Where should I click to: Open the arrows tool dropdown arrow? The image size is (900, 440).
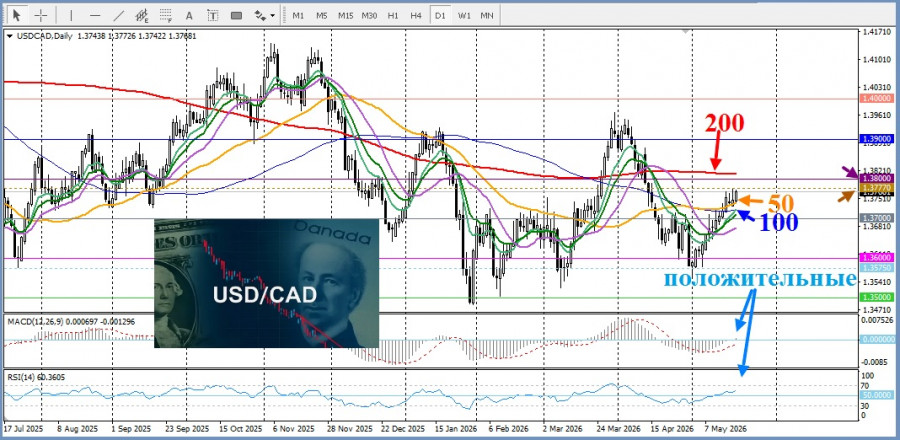pyautogui.click(x=273, y=15)
